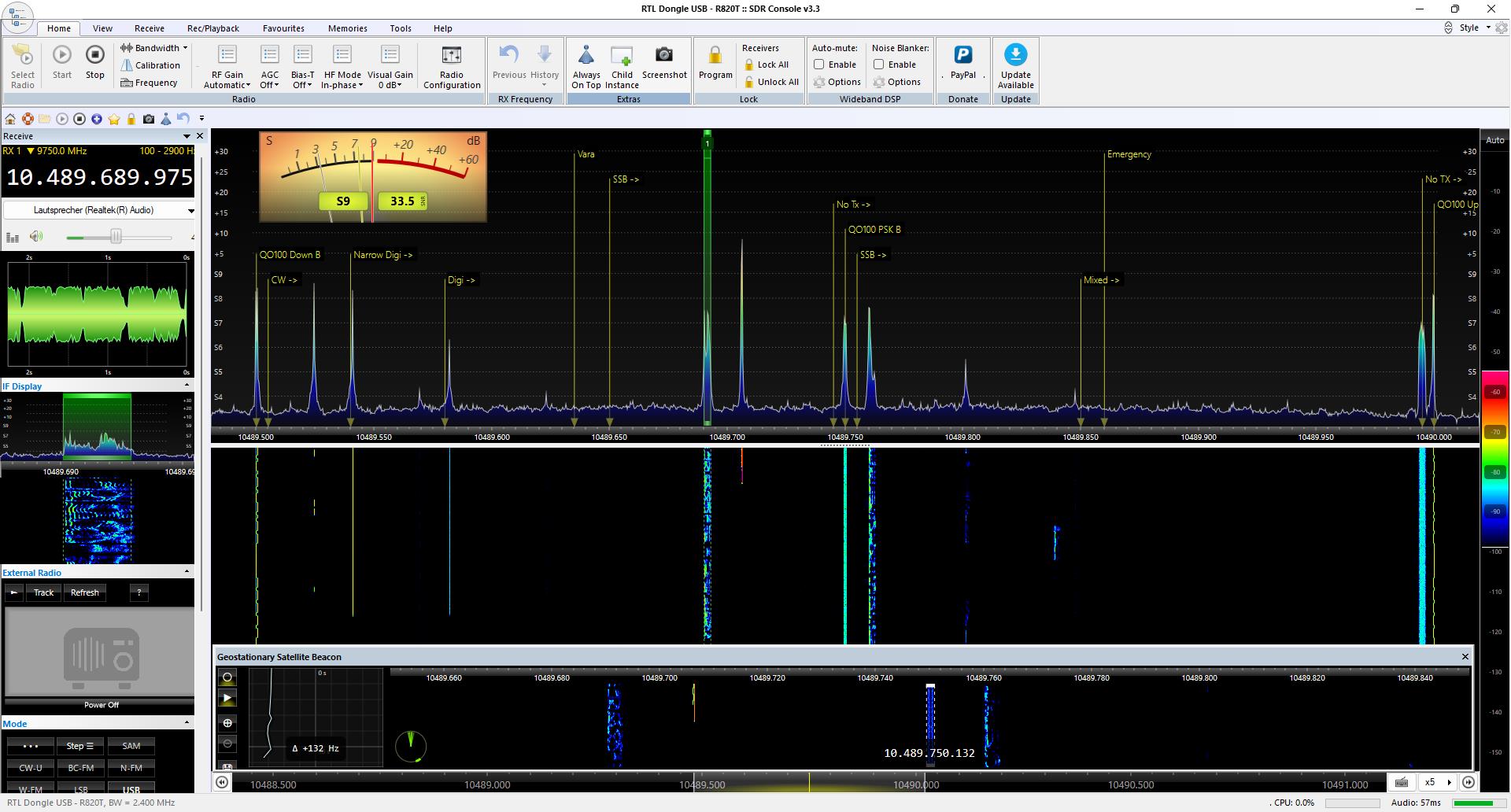Screen dimensions: 1511x812
Task: Click the audio volume slider
Action: [x=116, y=237]
